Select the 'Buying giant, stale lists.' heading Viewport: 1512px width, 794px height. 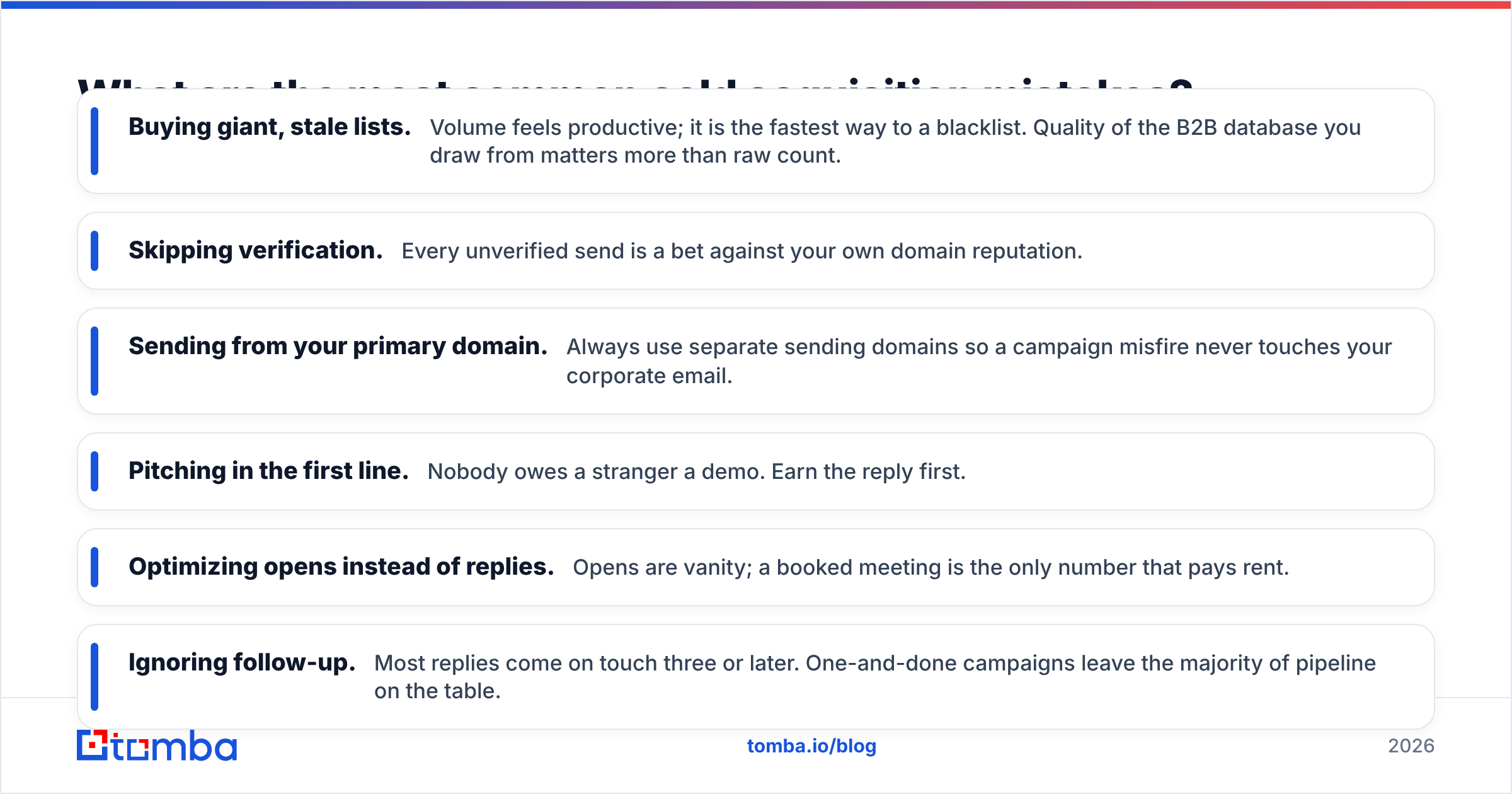(270, 127)
